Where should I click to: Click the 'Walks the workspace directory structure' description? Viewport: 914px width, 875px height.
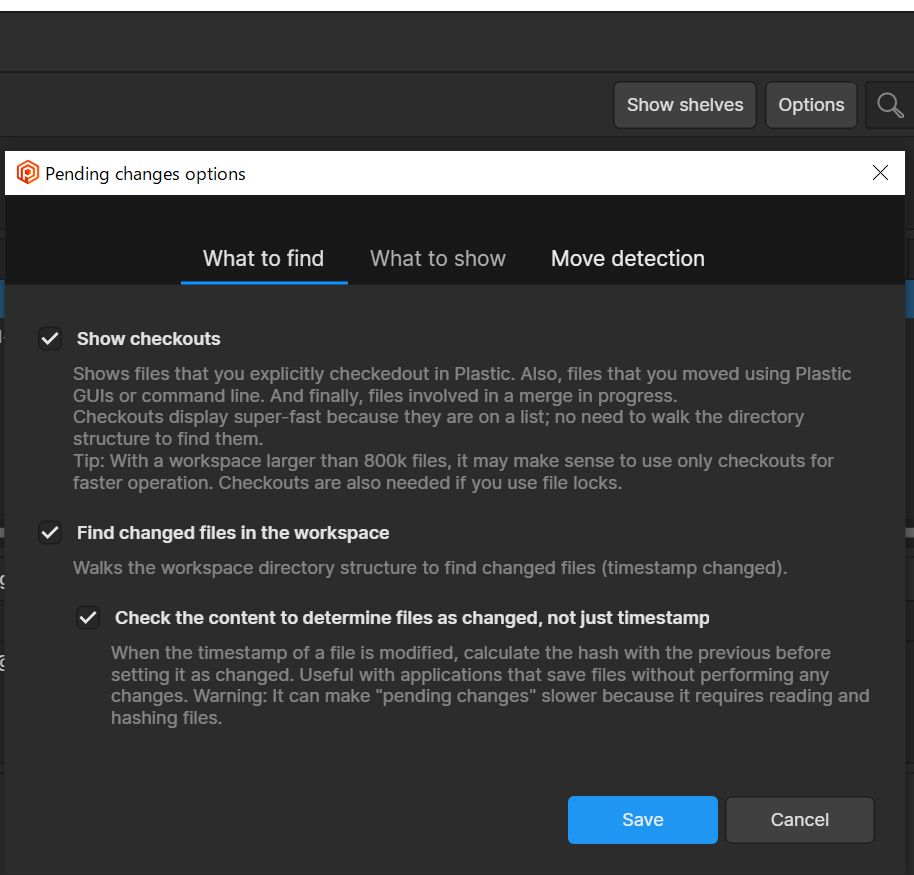[430, 568]
